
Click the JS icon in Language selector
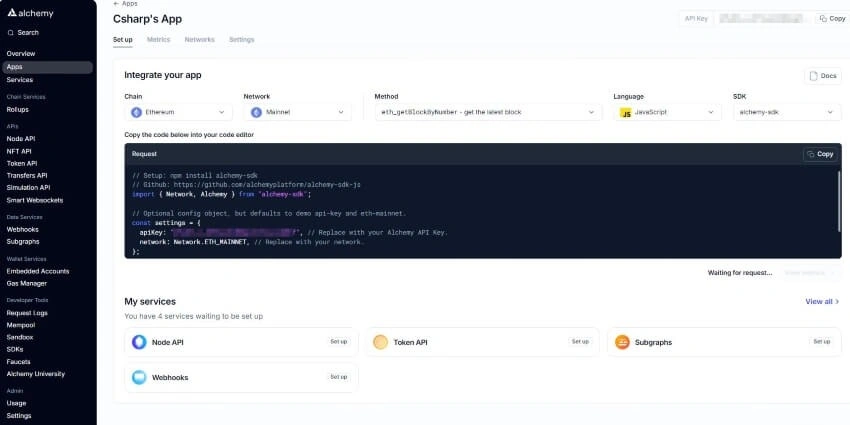tap(626, 113)
